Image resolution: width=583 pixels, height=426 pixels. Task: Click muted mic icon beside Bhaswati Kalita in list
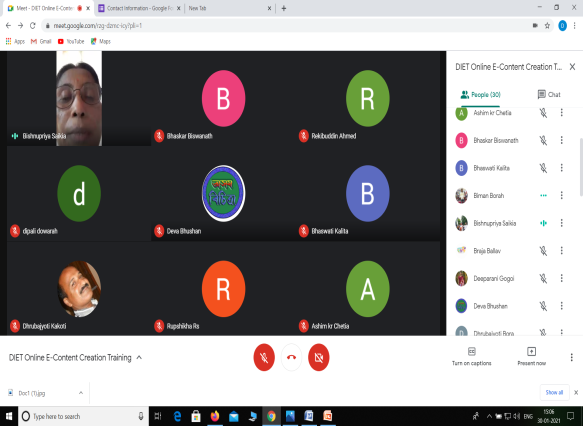543,168
